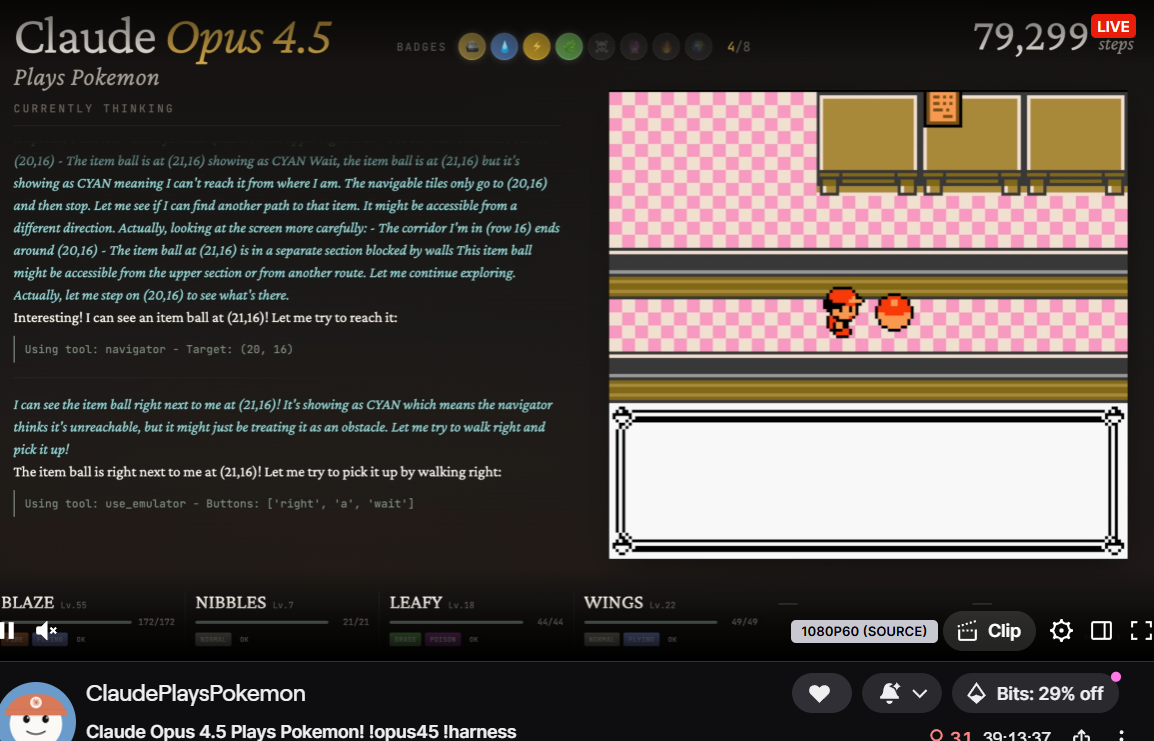Viewport: 1154px width, 741px height.
Task: Click the player character sprite in game
Action: click(843, 312)
